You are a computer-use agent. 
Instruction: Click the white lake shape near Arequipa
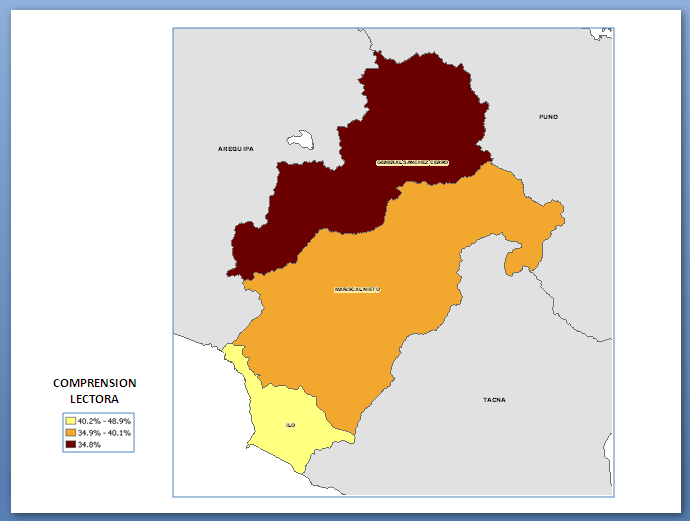(x=298, y=141)
